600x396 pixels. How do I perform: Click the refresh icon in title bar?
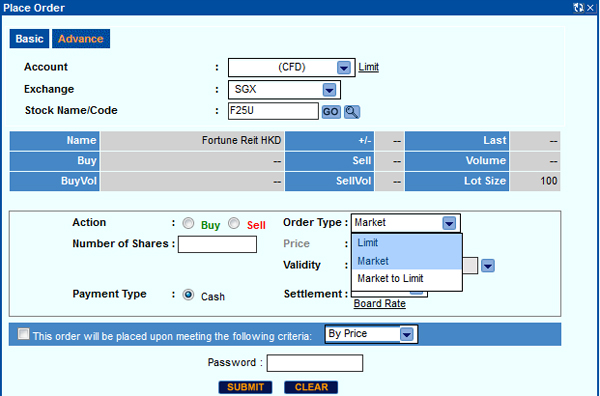(578, 8)
